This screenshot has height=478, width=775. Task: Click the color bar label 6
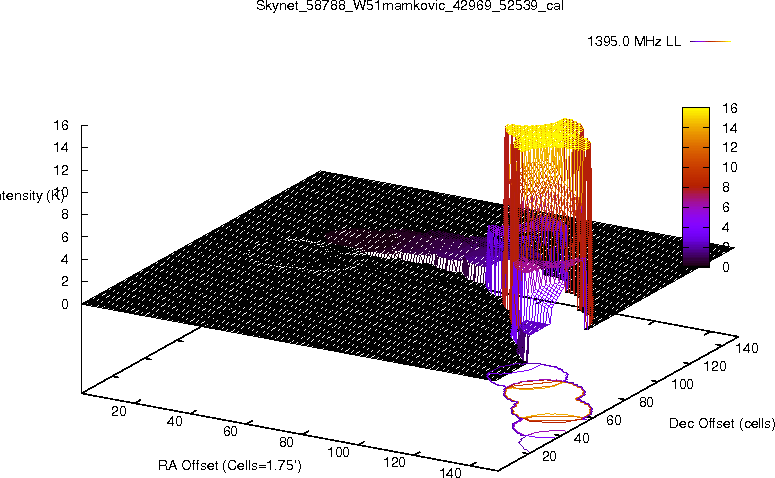pyautogui.click(x=726, y=207)
